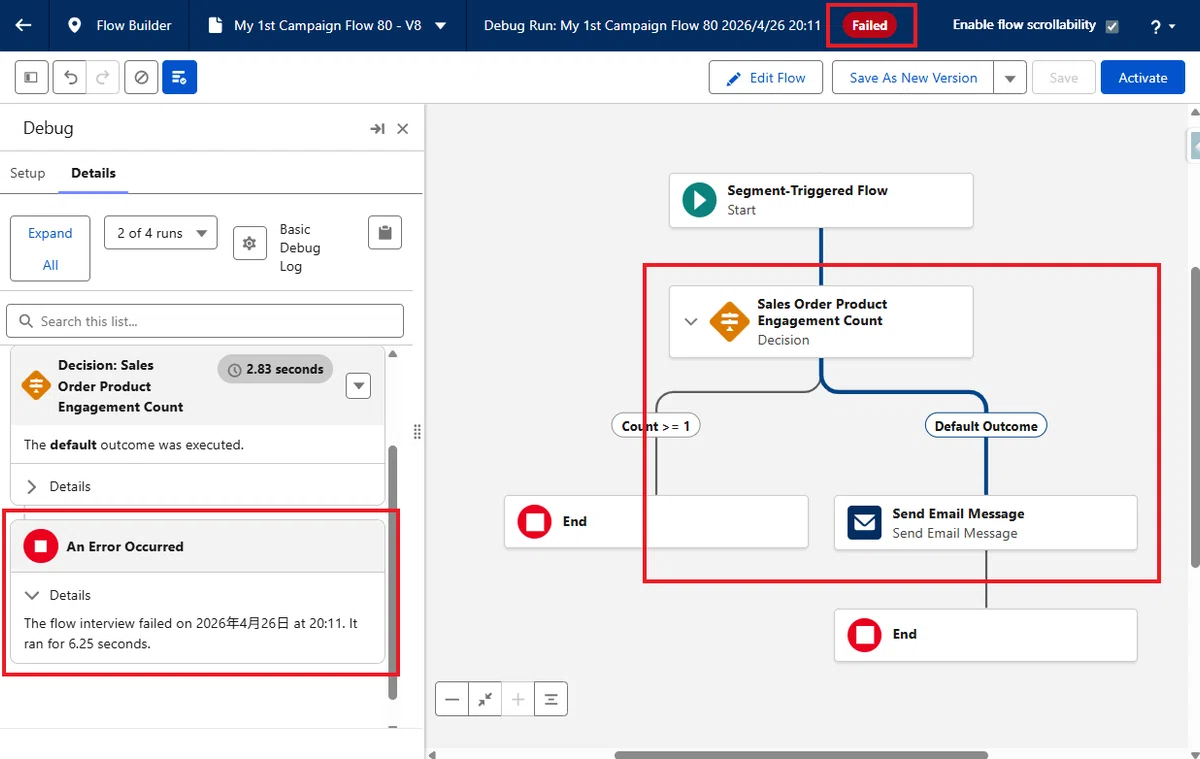Click the canvas horizontal scrollbar
Screen dimensions: 1200x759
click(x=801, y=755)
